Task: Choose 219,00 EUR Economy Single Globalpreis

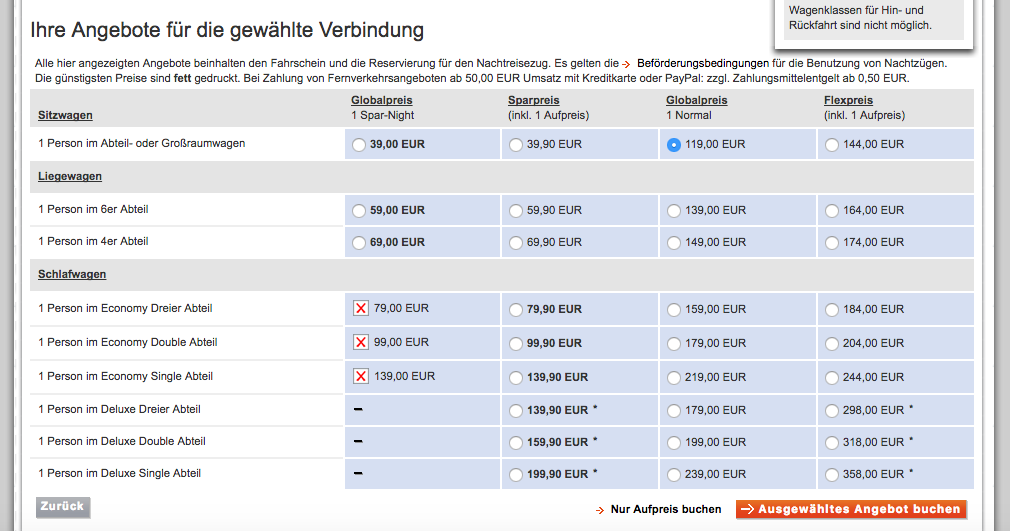Action: pyautogui.click(x=674, y=377)
